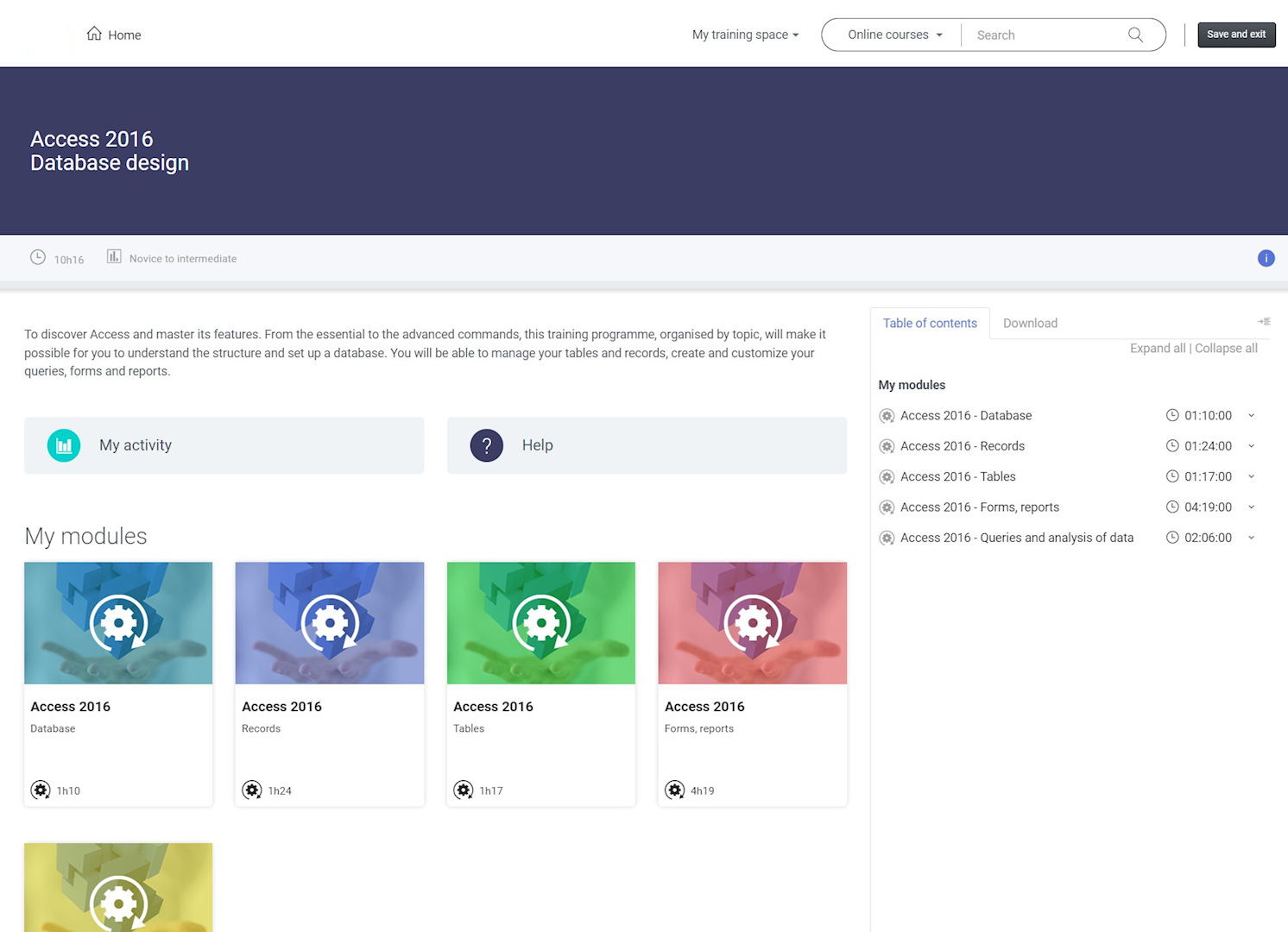Collapse the side panel with the arrow icon
Image resolution: width=1288 pixels, height=932 pixels.
[x=1264, y=322]
